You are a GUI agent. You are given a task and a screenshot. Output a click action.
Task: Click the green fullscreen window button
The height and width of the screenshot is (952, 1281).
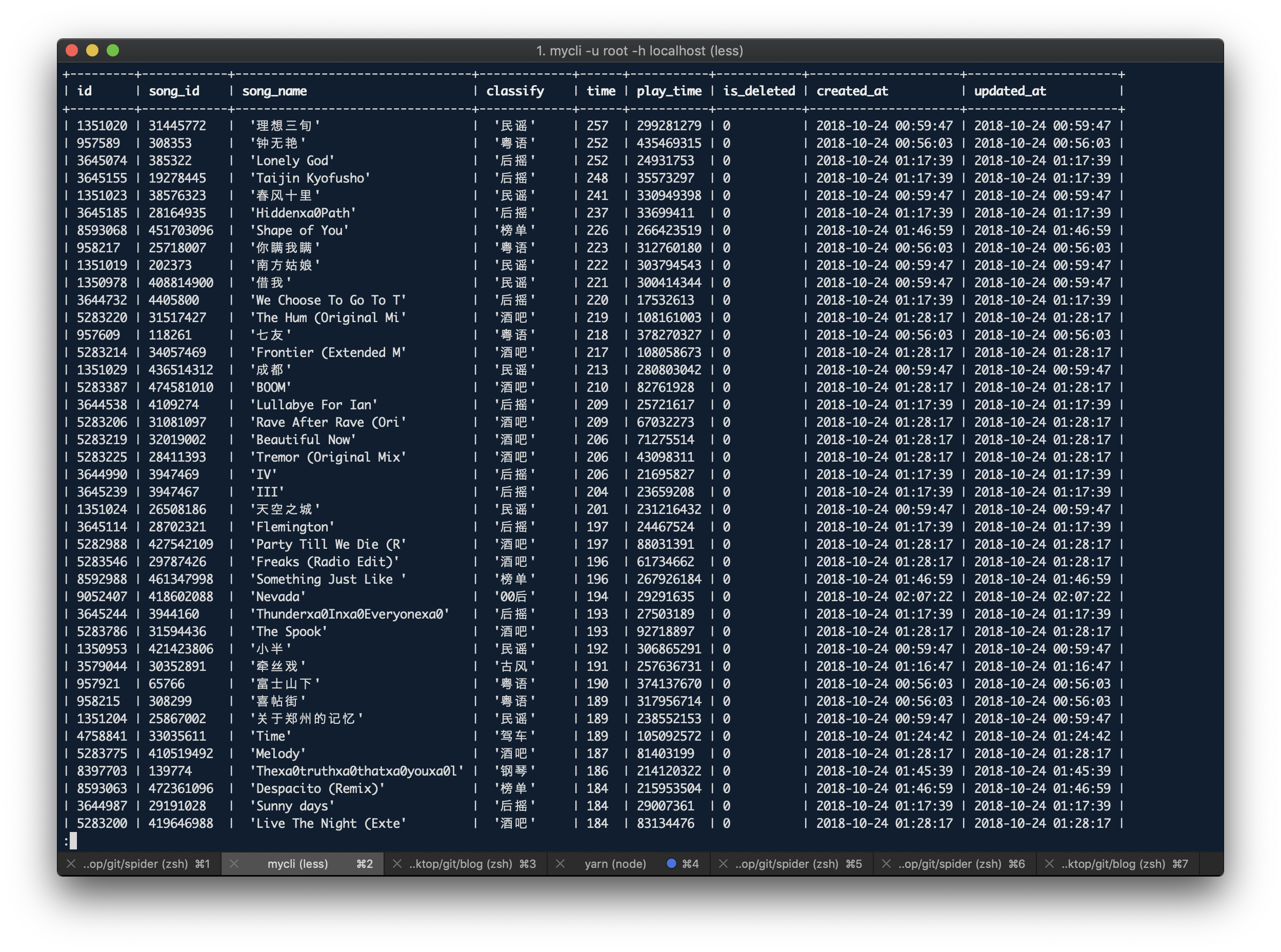[113, 51]
